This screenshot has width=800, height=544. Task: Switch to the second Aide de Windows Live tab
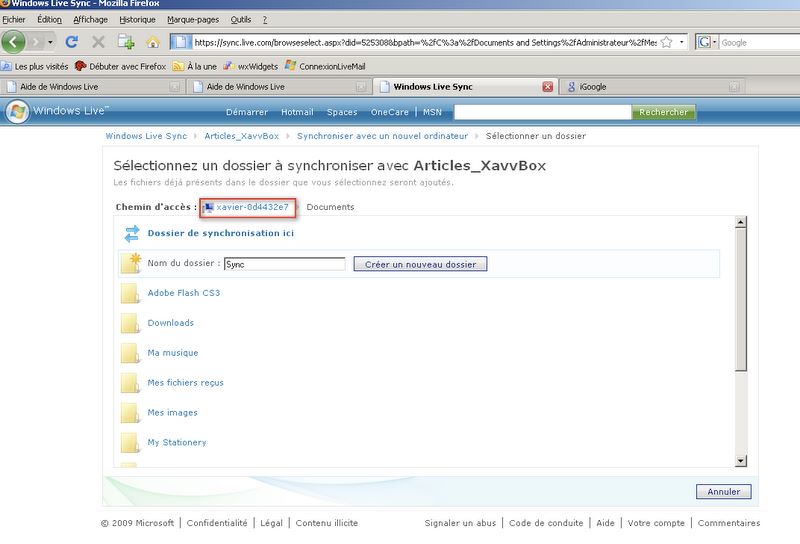tap(279, 87)
